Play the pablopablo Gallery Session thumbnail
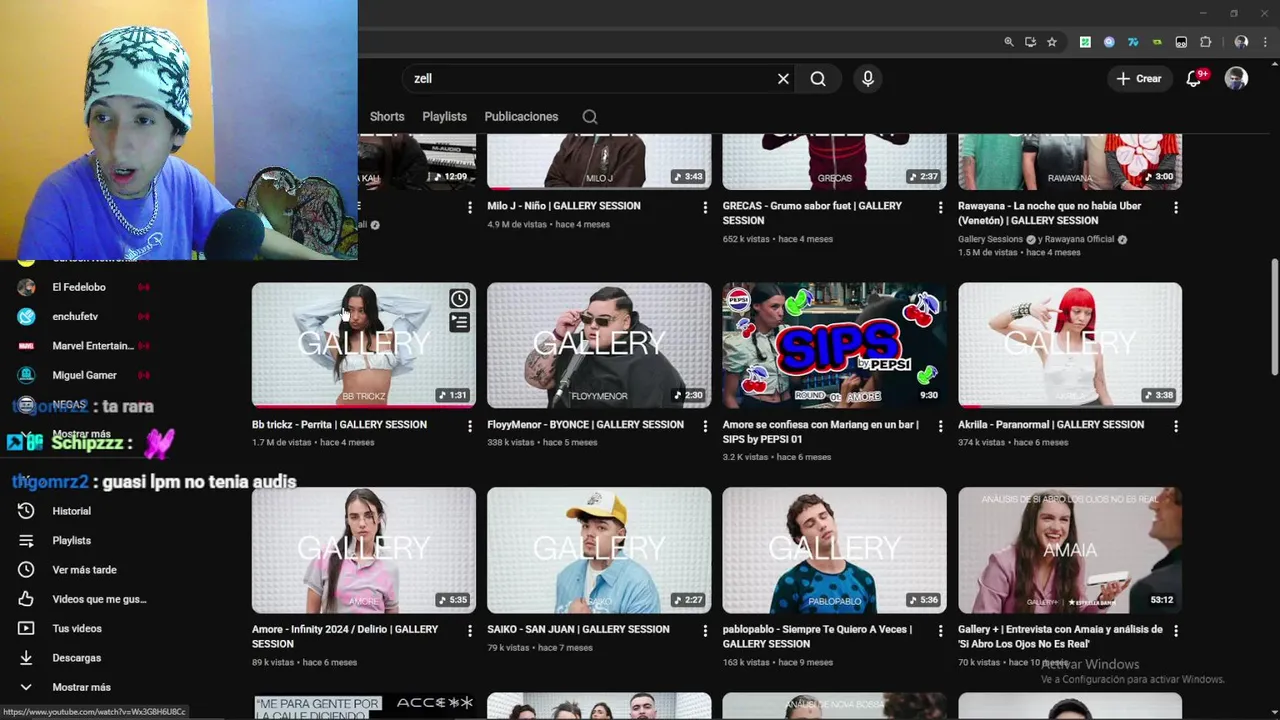The image size is (1280, 720). pos(834,550)
